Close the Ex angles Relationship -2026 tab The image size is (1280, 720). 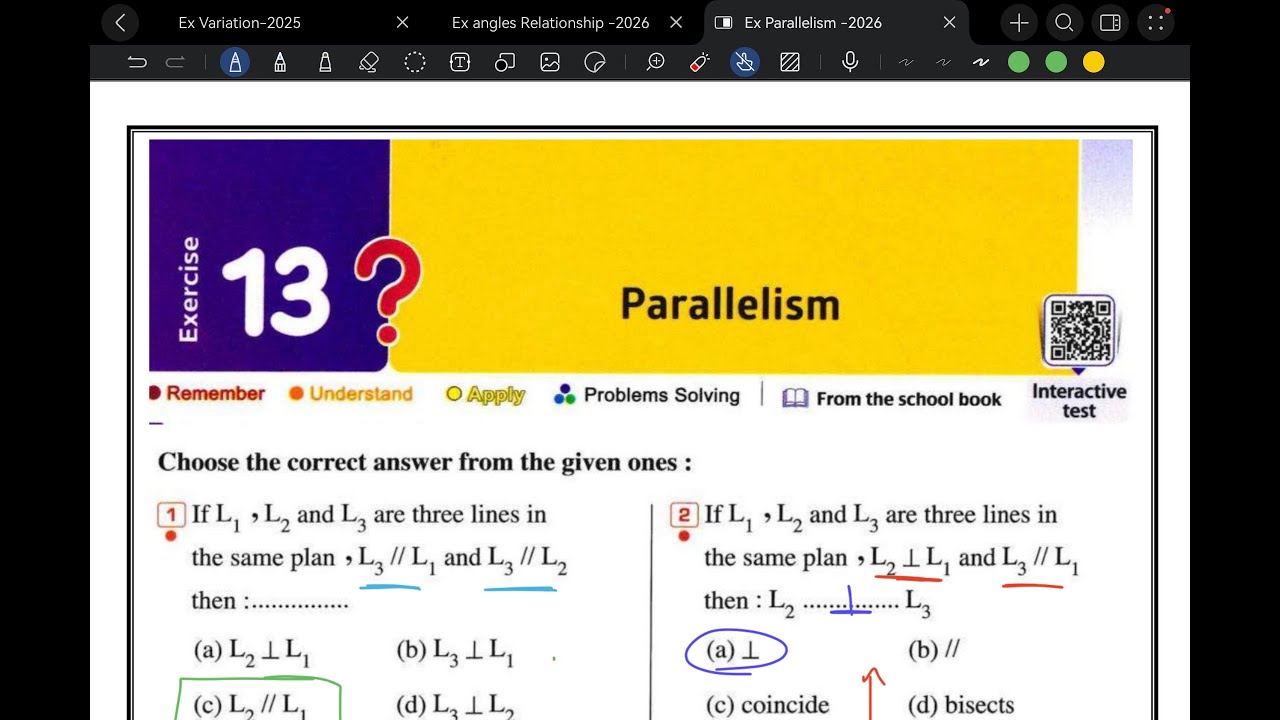(676, 22)
